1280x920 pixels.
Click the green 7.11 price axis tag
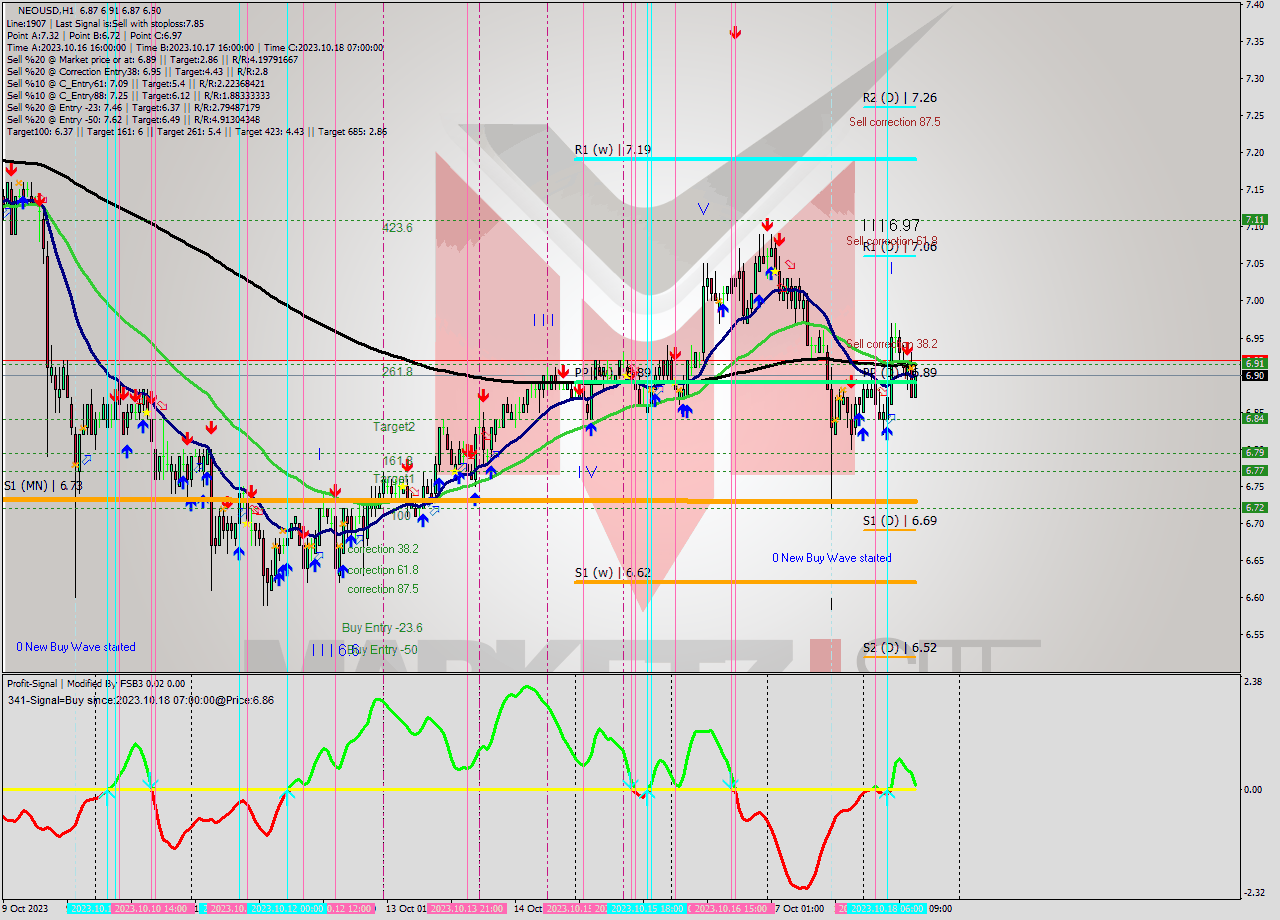tap(1254, 220)
